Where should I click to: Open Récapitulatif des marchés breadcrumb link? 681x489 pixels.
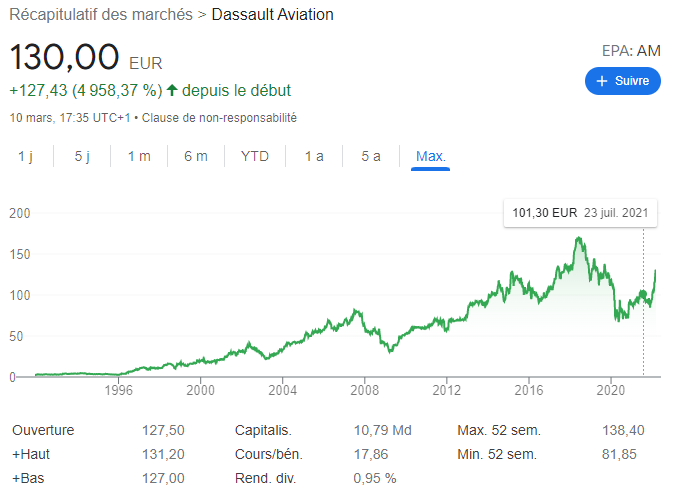pos(101,15)
